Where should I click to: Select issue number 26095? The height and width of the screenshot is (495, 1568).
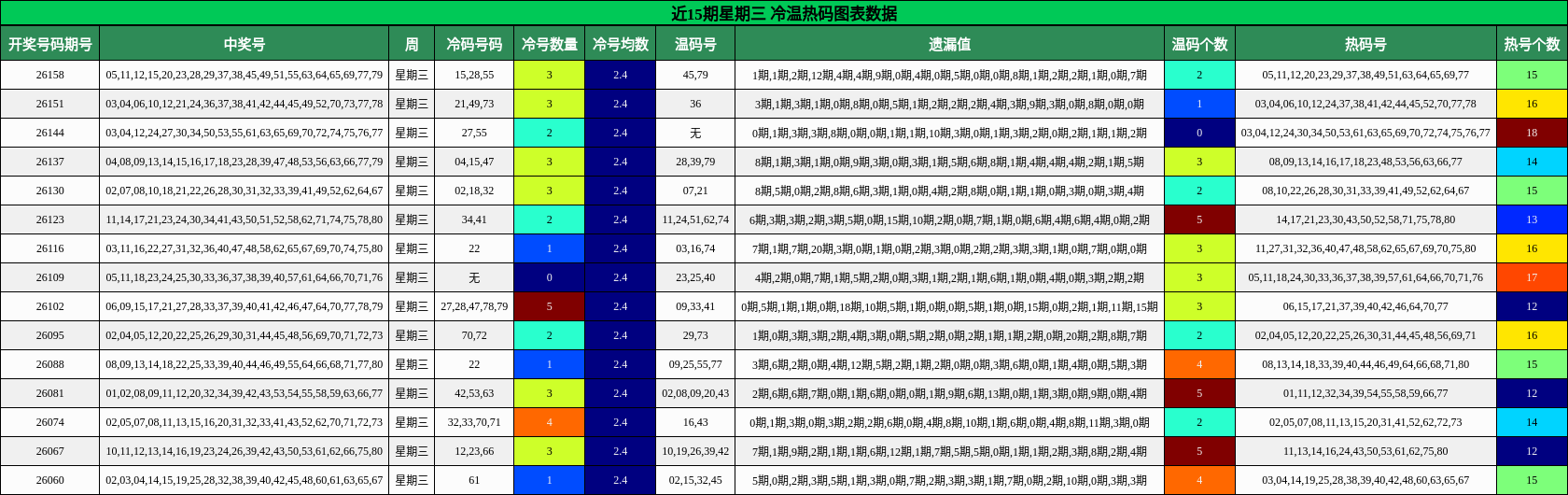click(50, 335)
